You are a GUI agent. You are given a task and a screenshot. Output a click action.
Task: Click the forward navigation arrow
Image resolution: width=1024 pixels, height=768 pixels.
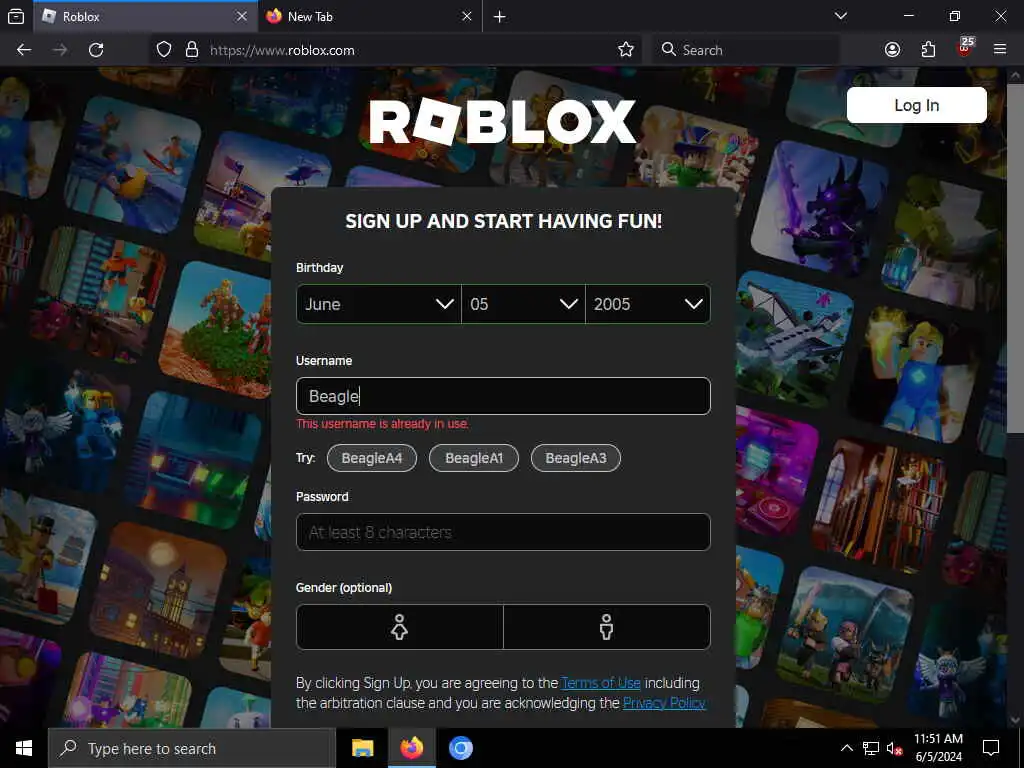[x=60, y=50]
